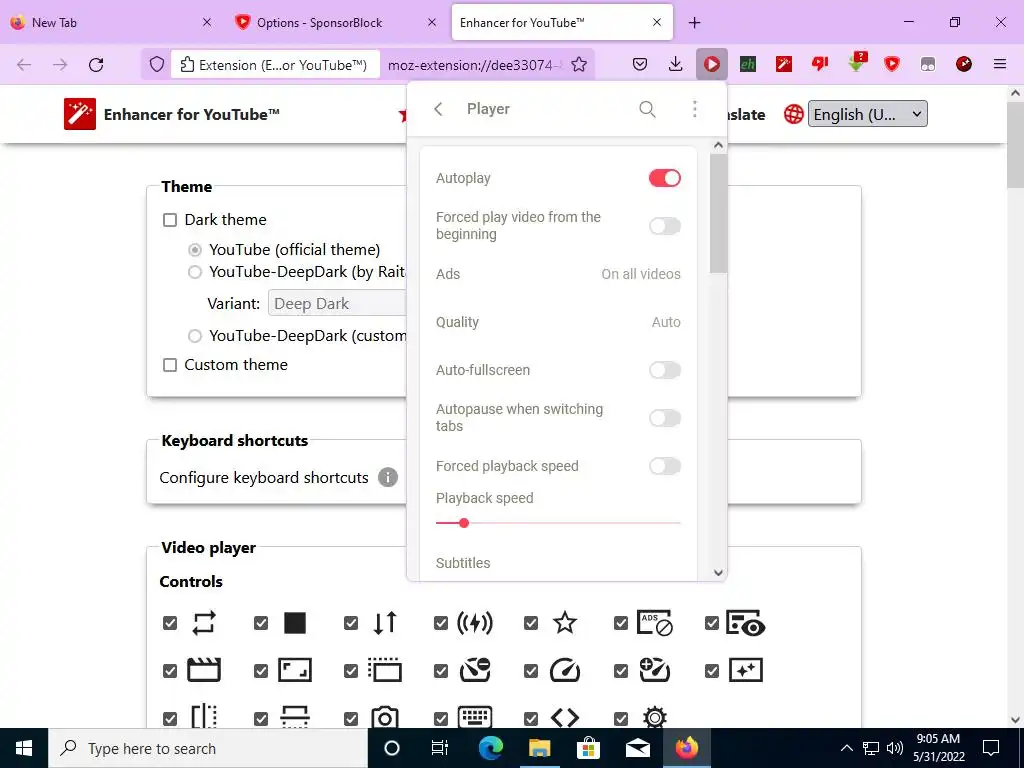Select YouTube-DeepDark (custom) radio button
1024x768 pixels.
(x=195, y=336)
